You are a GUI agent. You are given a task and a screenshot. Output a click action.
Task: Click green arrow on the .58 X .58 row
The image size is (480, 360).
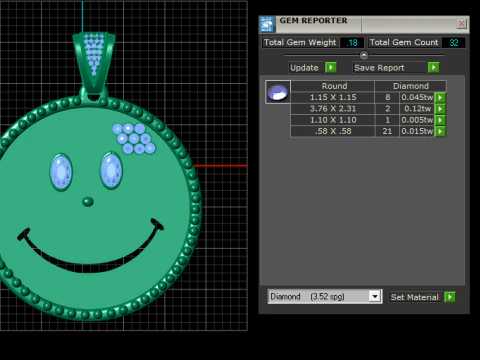(x=440, y=131)
